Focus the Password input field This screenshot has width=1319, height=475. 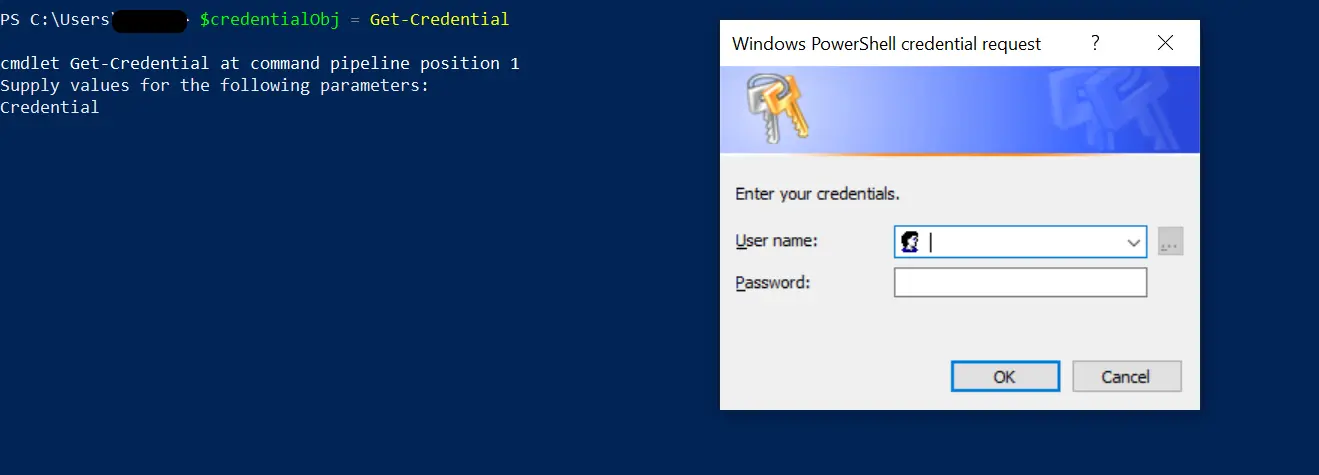[1020, 283]
